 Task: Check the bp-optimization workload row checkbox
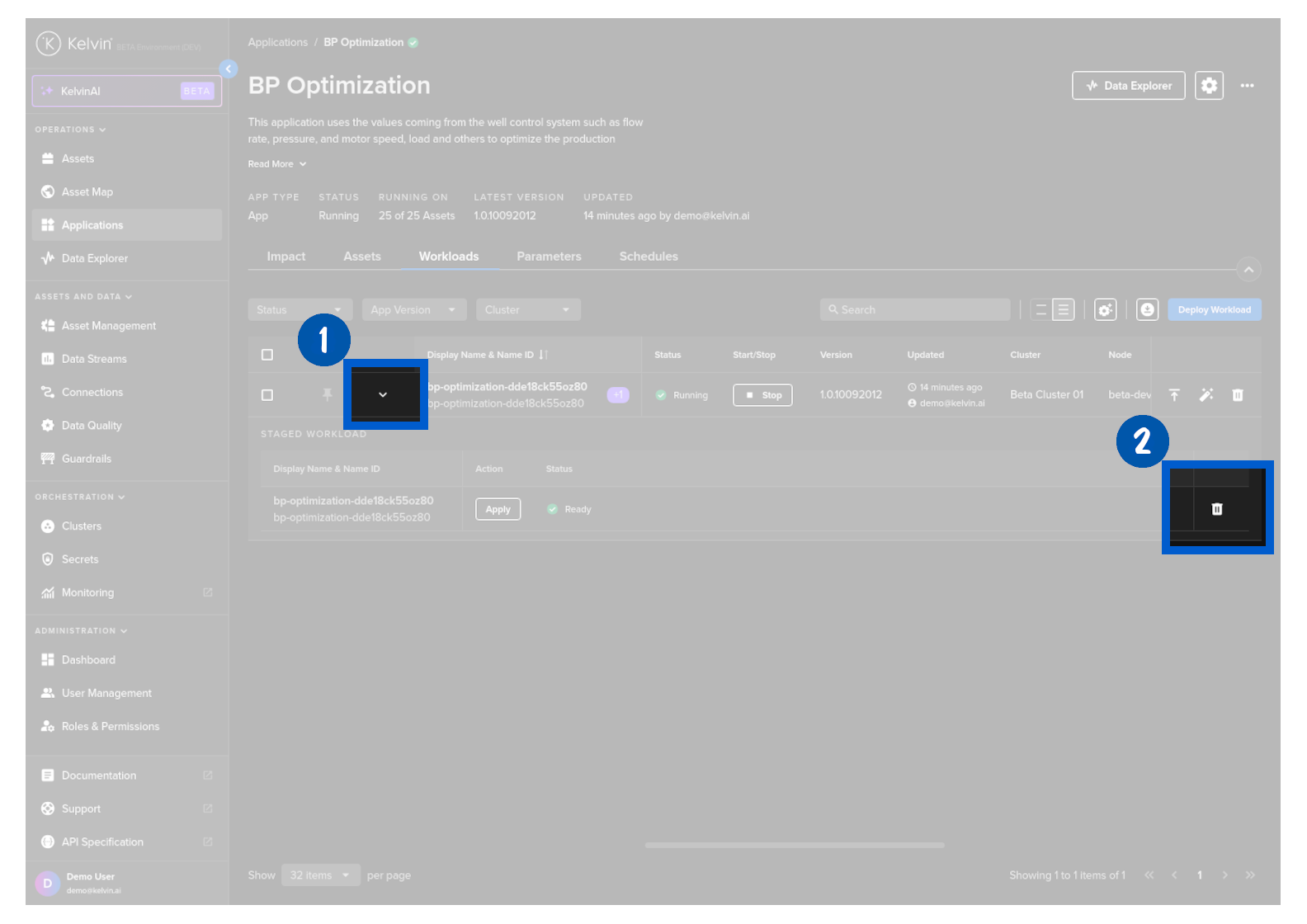[267, 395]
